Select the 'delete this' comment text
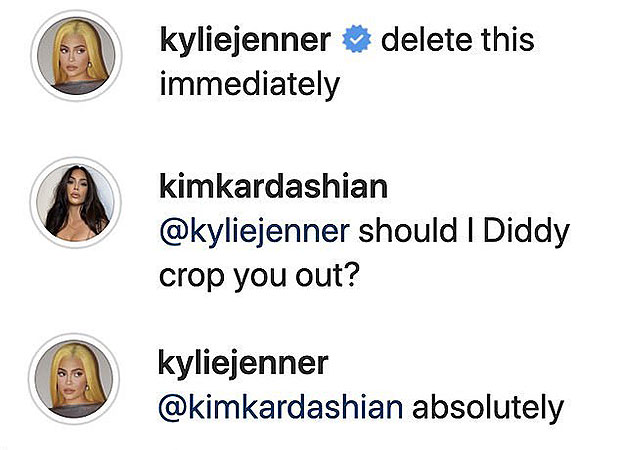 (x=457, y=40)
